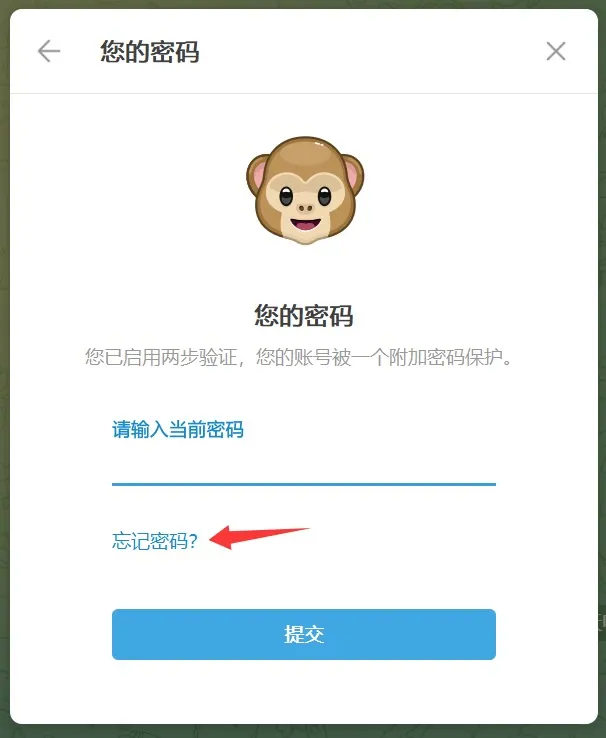Screen dimensions: 606x738
Task: Go back using the left arrow icon
Action: click(x=49, y=51)
